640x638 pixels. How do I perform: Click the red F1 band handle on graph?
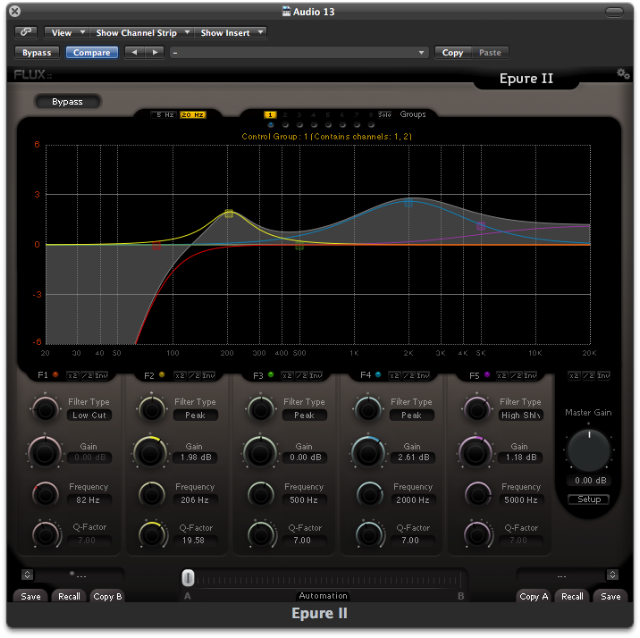[156, 245]
